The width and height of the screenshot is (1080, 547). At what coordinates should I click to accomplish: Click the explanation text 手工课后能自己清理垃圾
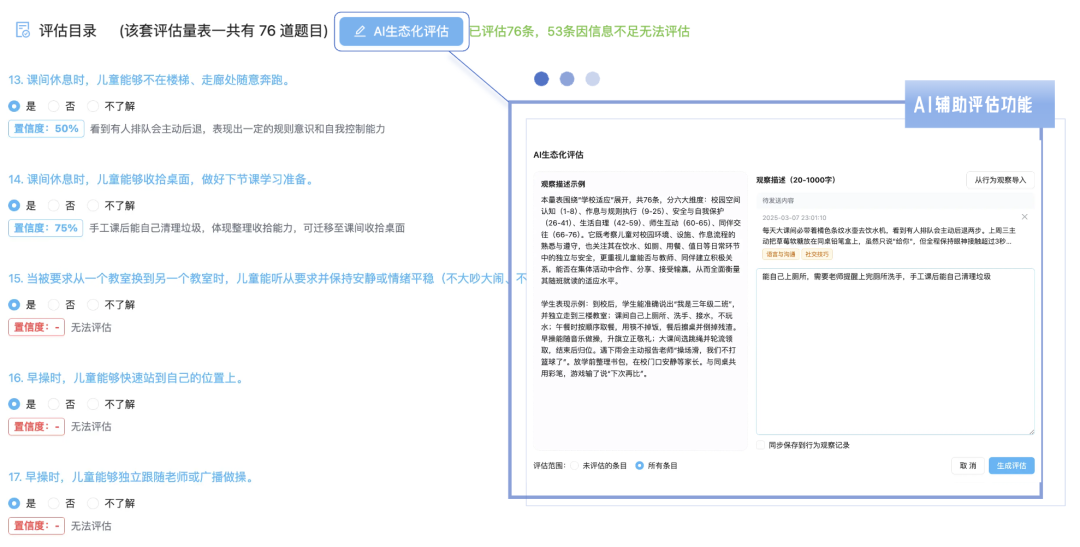point(247,228)
